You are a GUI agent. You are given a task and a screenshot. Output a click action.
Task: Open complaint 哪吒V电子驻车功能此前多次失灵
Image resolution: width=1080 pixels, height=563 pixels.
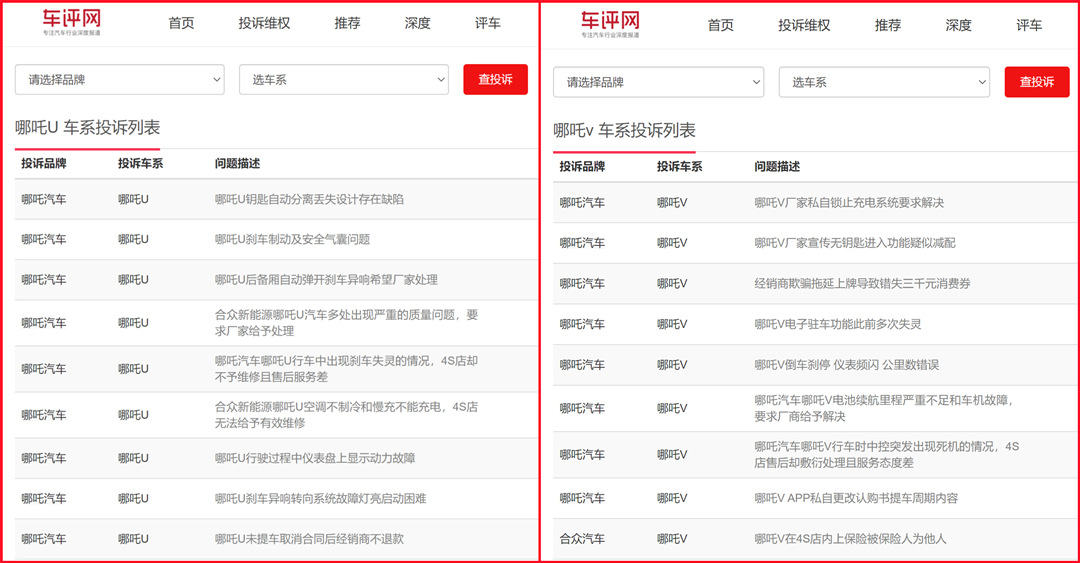coord(838,324)
